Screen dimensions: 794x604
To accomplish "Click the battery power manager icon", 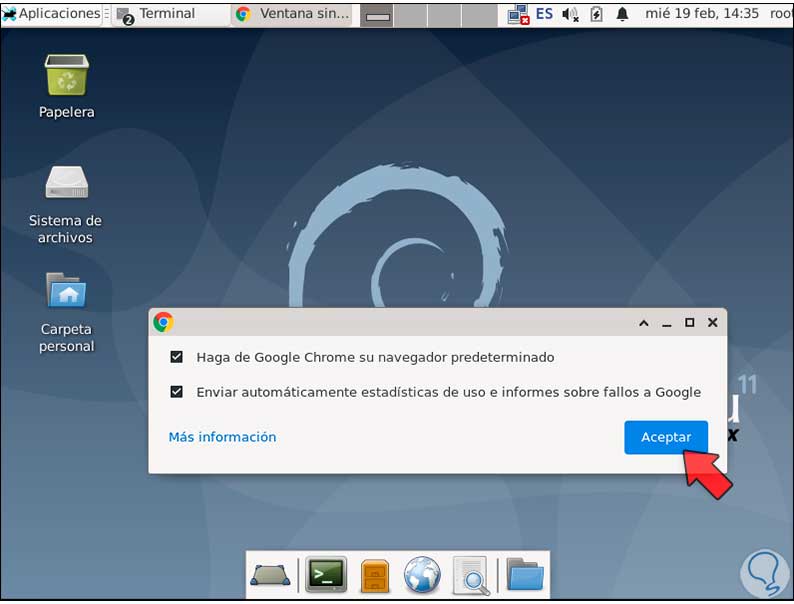I will click(x=597, y=14).
